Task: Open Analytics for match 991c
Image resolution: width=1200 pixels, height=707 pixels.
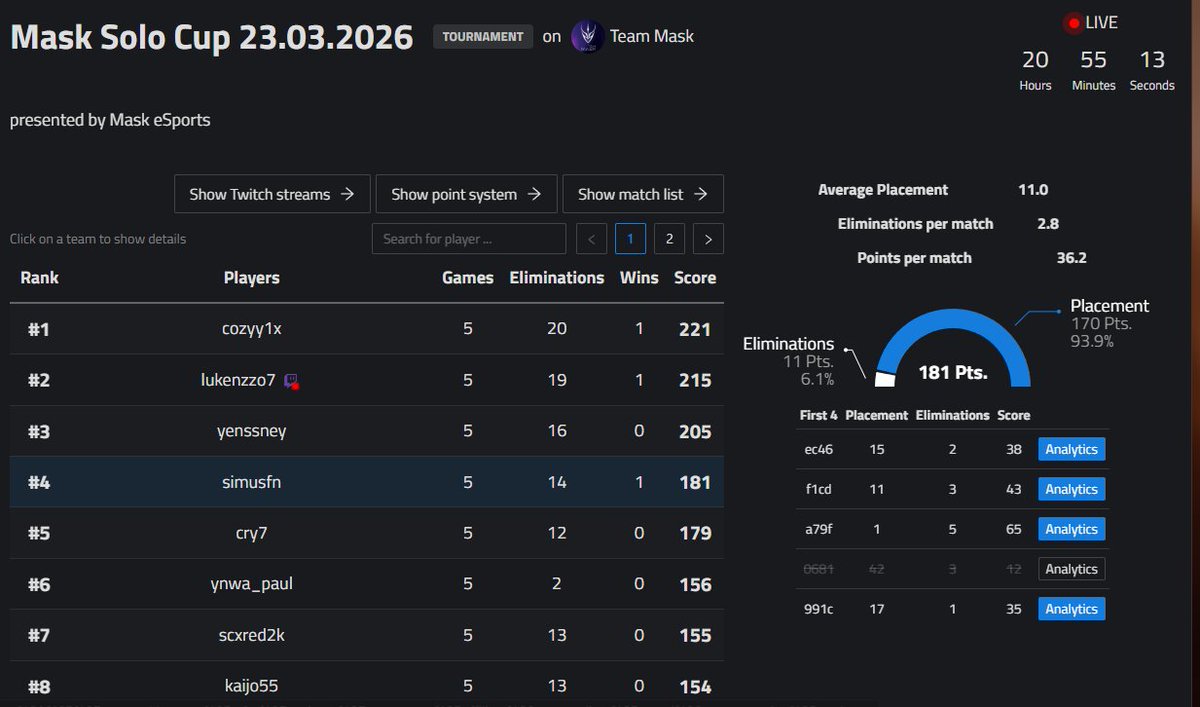Action: (1071, 609)
